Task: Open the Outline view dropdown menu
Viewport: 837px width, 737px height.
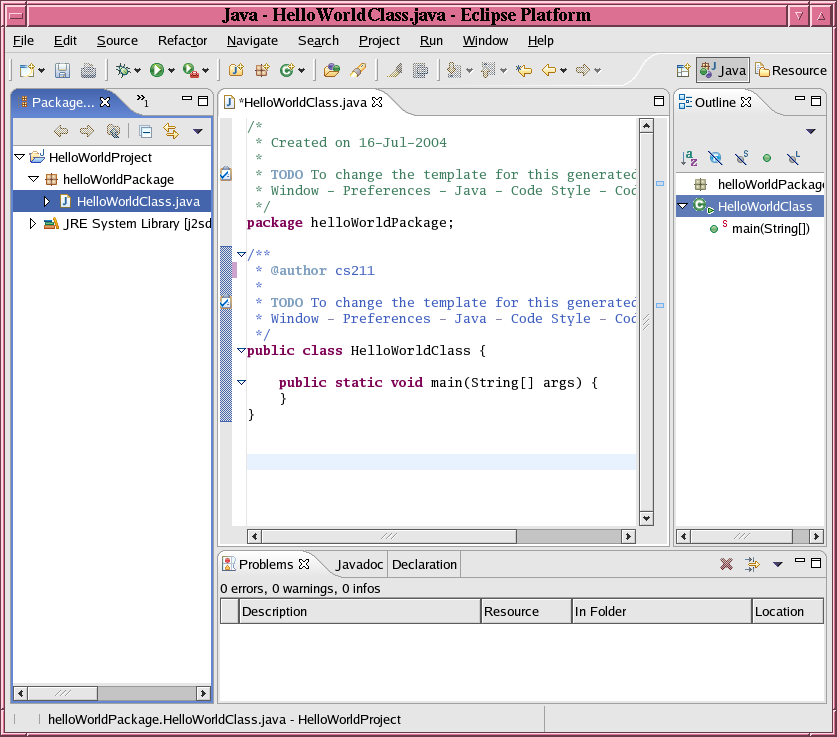Action: pos(811,131)
